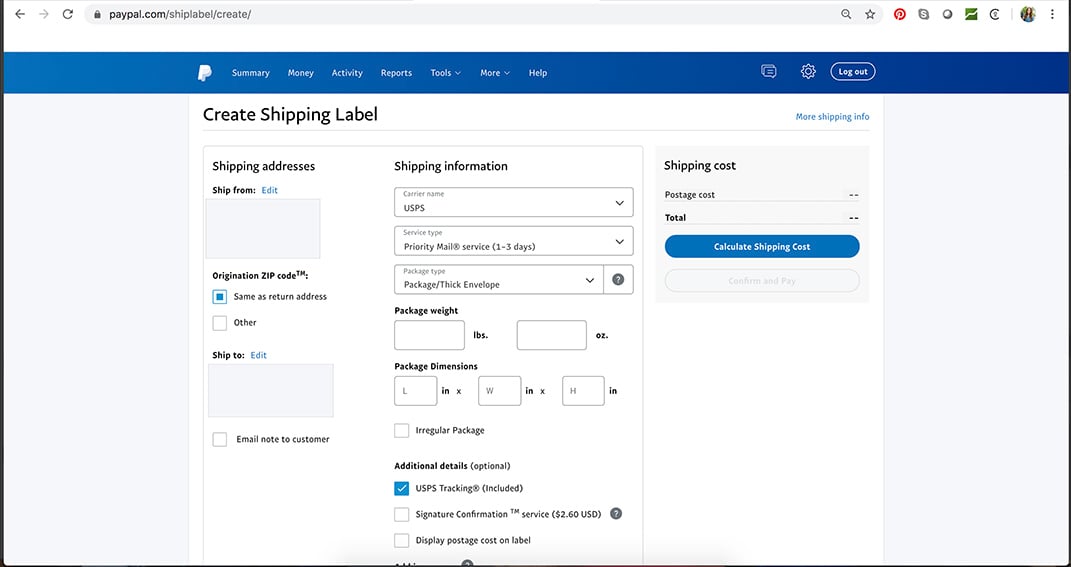1071x567 pixels.
Task: Open More shipping info link
Action: point(832,117)
